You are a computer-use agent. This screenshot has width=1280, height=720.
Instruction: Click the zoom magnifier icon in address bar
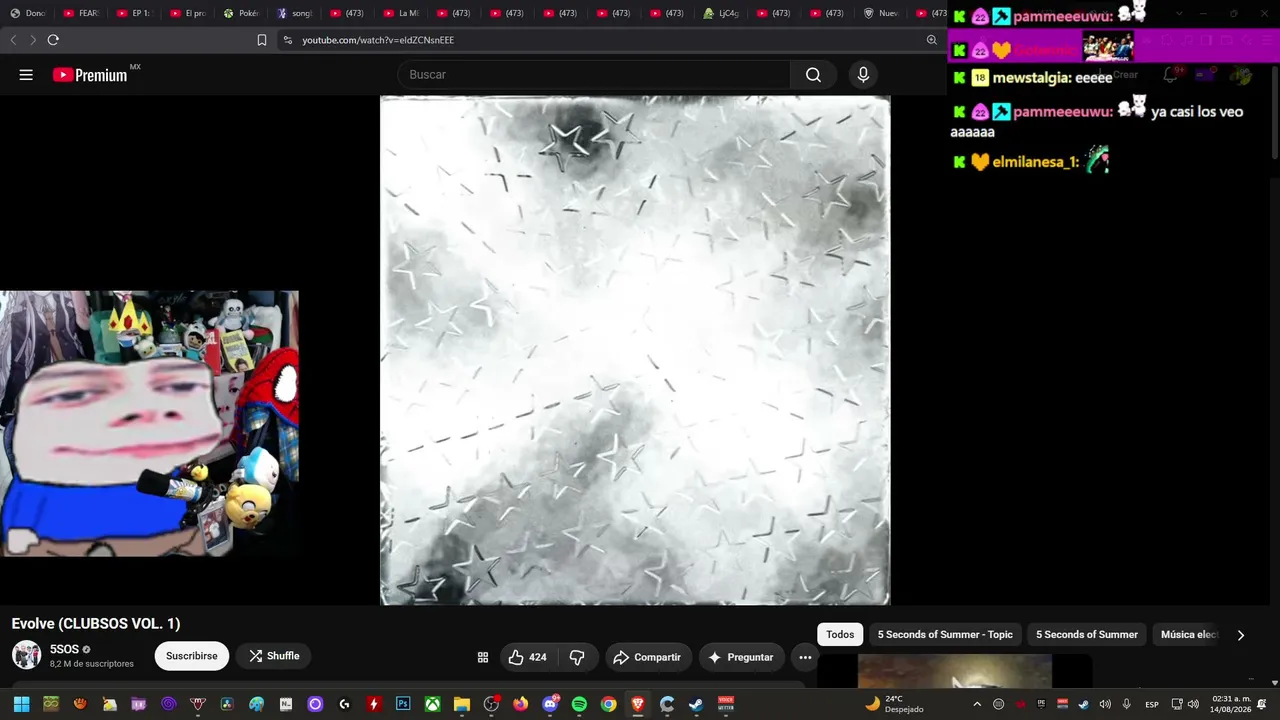pyautogui.click(x=931, y=40)
